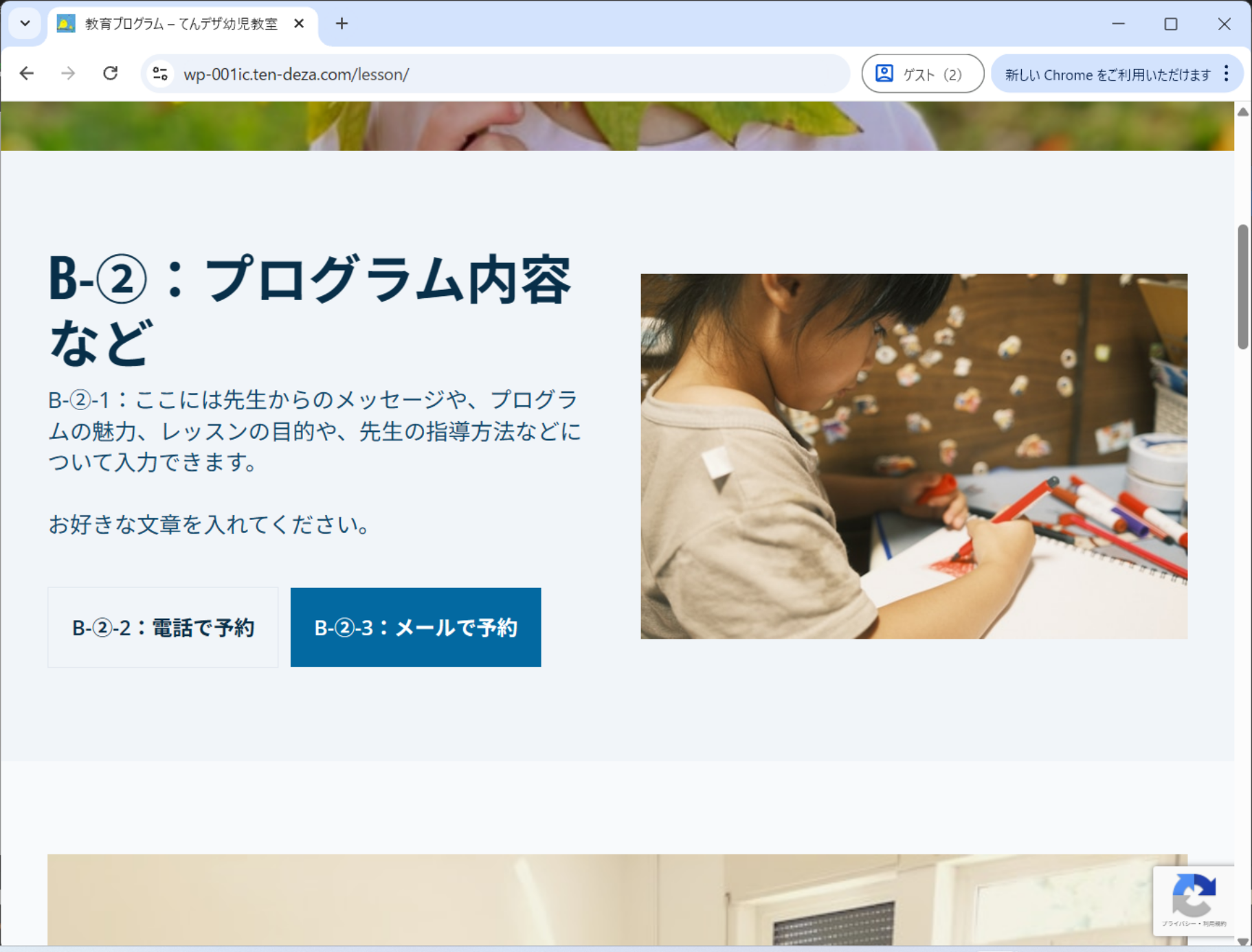Maximize the browser window
This screenshot has height=952, width=1252.
1171,24
